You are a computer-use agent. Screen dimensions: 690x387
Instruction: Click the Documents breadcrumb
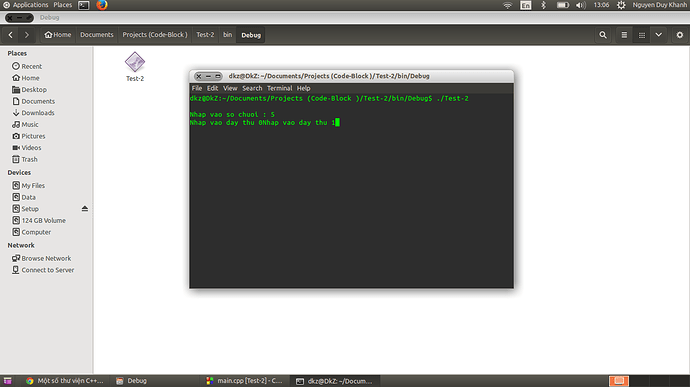[97, 35]
